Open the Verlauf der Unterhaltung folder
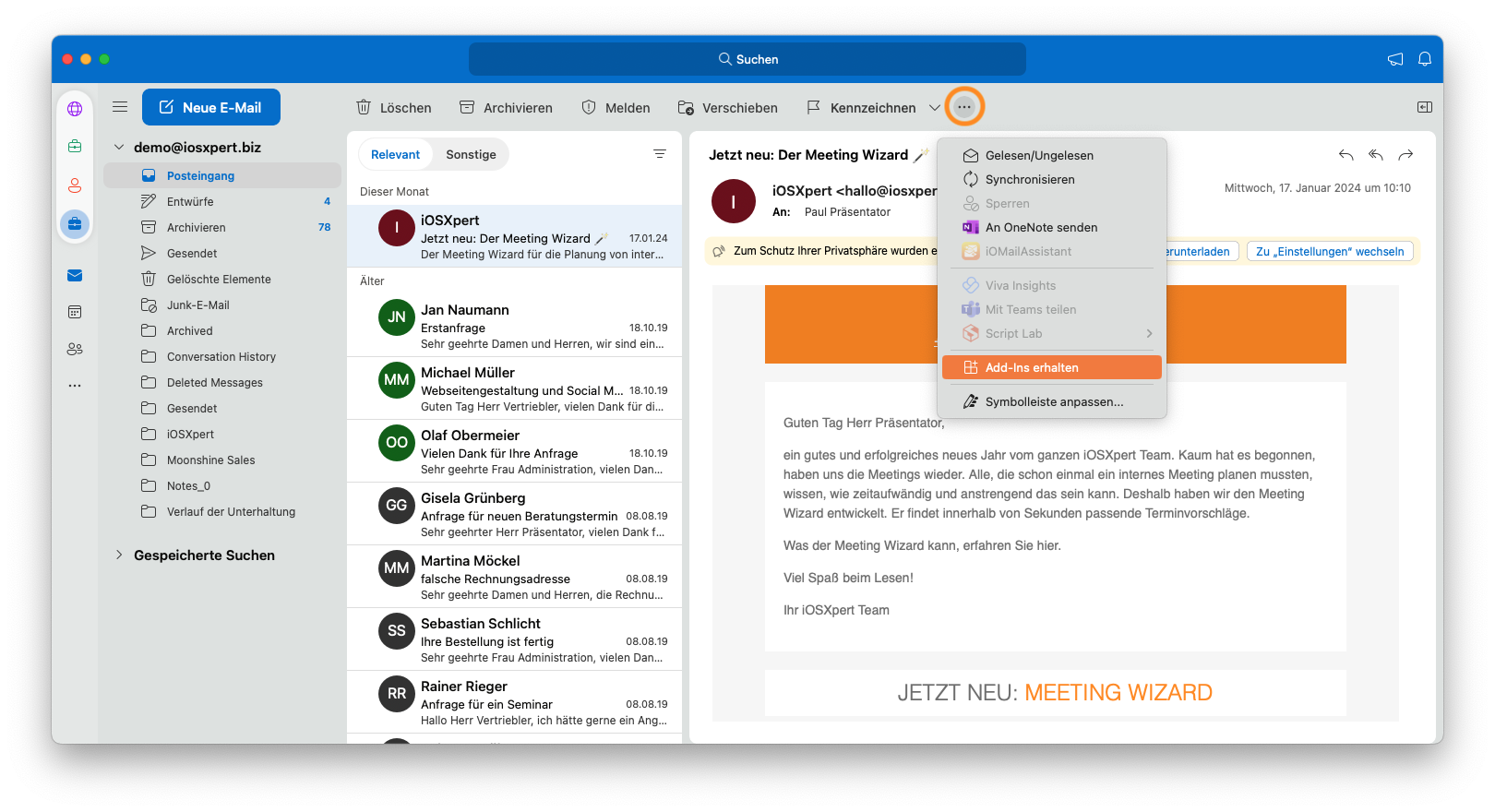The width and height of the screenshot is (1495, 812). click(x=222, y=511)
